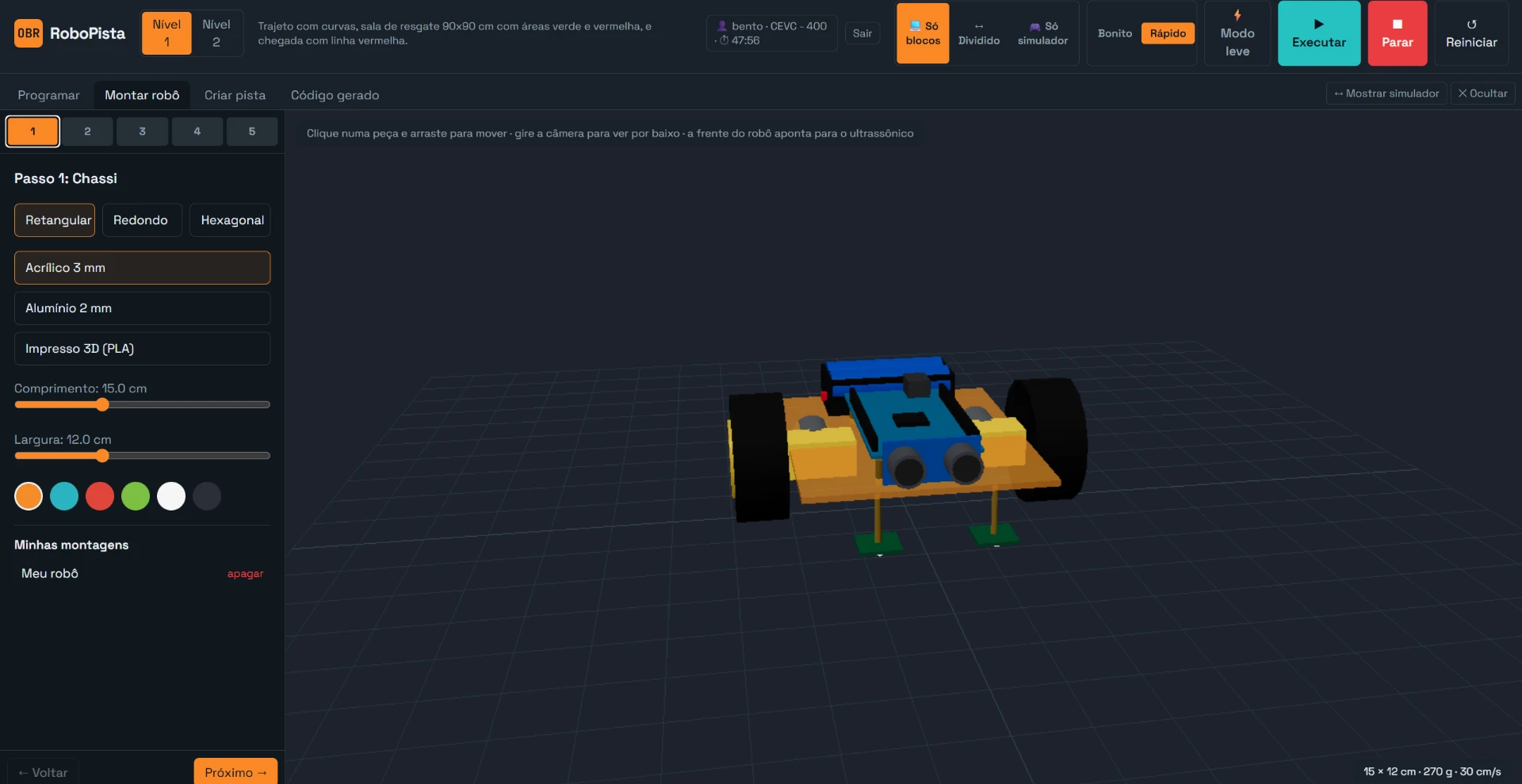Pick the dark gray chassis color
This screenshot has height=784, width=1522.
click(x=207, y=496)
